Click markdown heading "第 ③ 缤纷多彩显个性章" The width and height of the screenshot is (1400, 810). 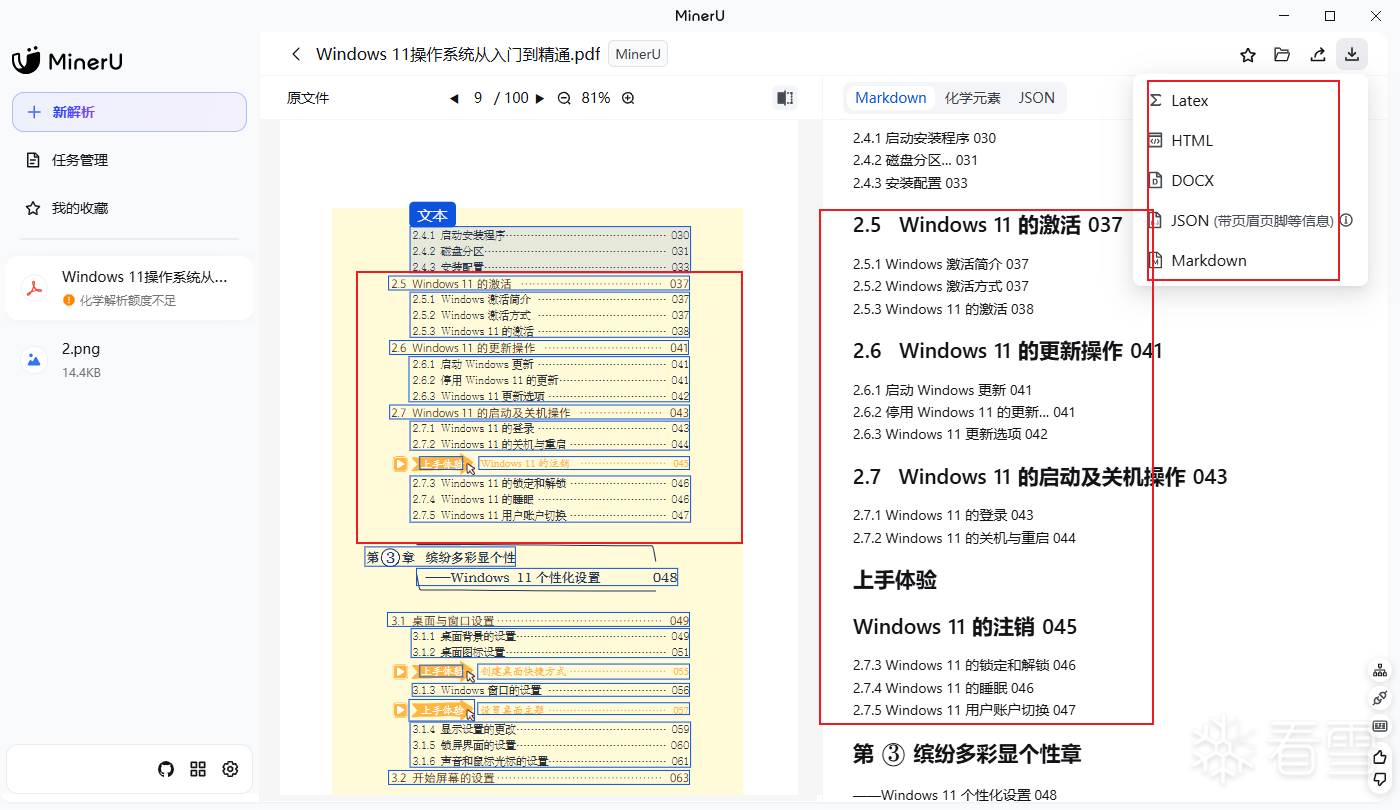point(967,754)
